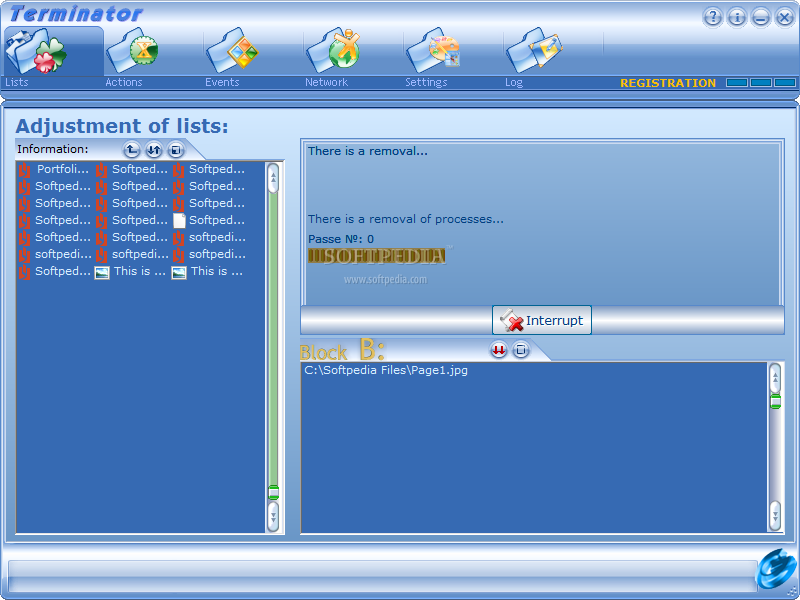Click the Information list scroll-down arrow
Screen dimensions: 800x600
tap(273, 516)
